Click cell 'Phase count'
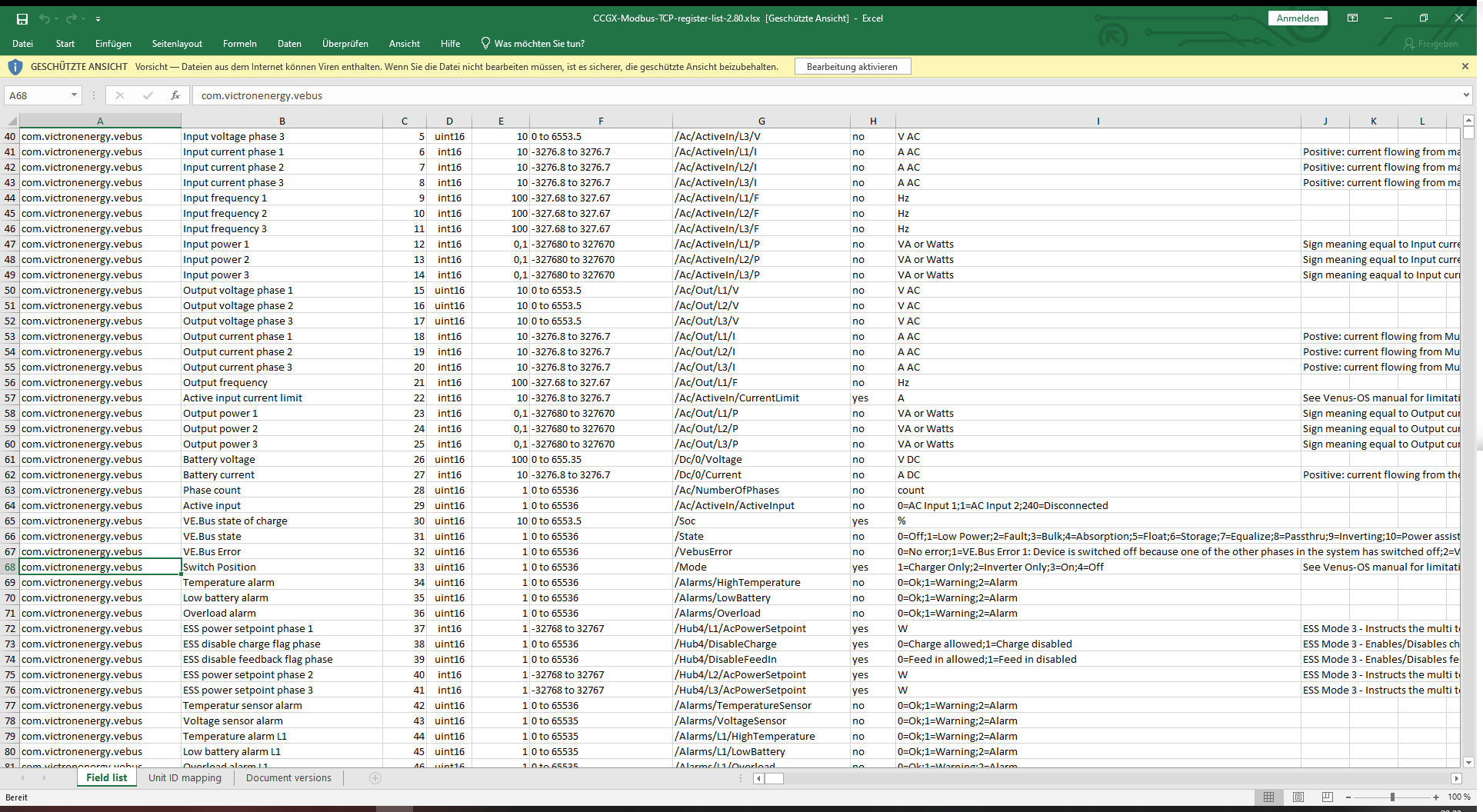This screenshot has width=1483, height=812. [x=282, y=490]
